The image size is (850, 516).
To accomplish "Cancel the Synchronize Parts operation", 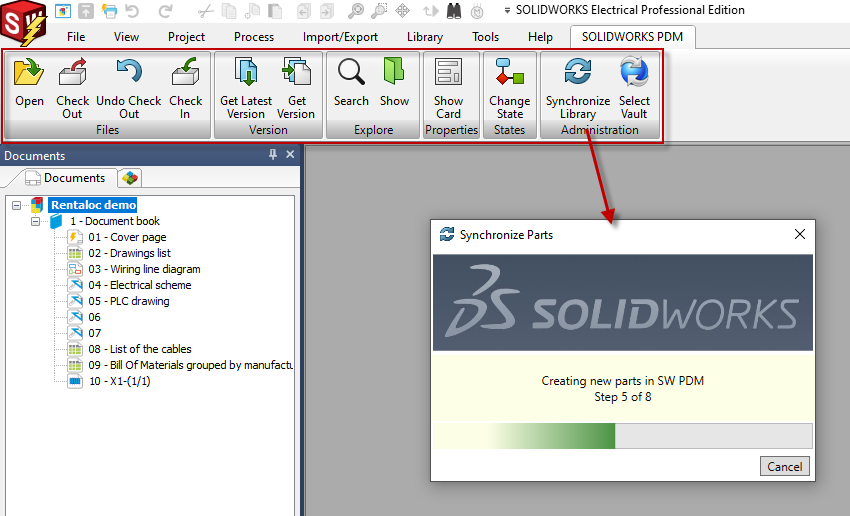I will click(x=784, y=467).
